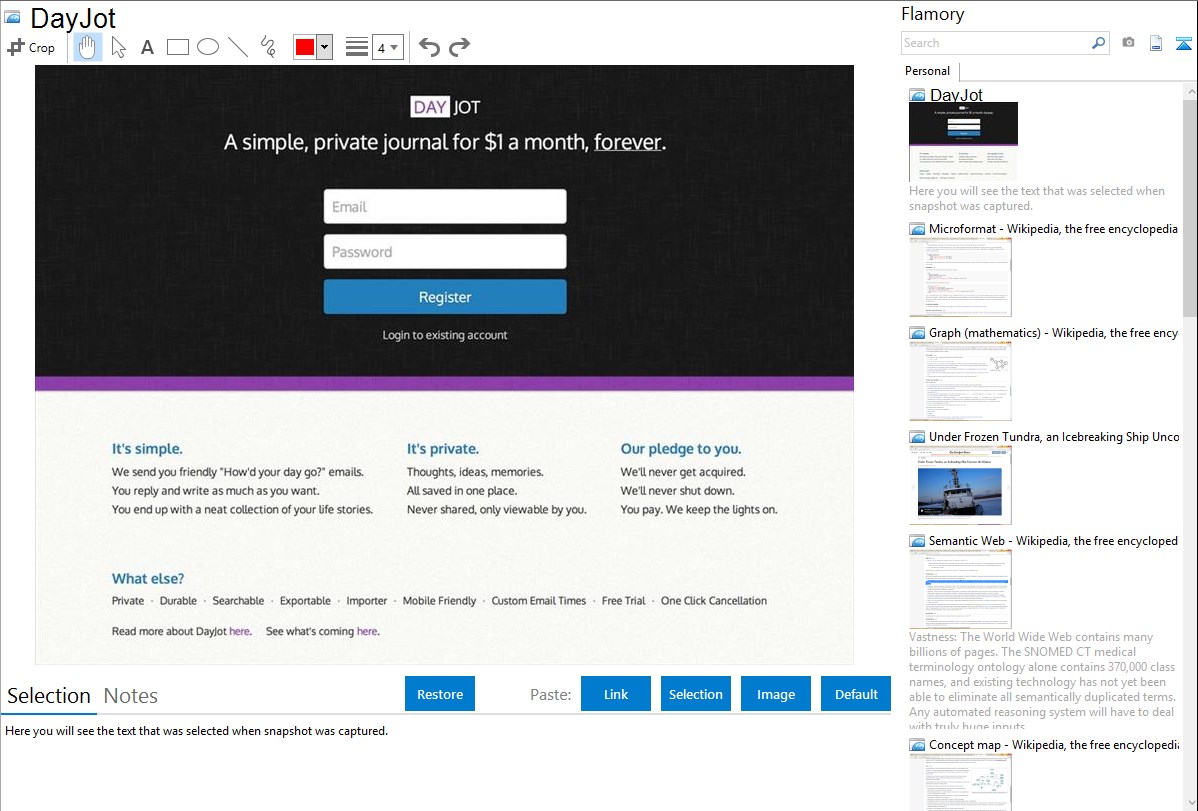Open the Semantic Web snapshot thumbnail

960,589
